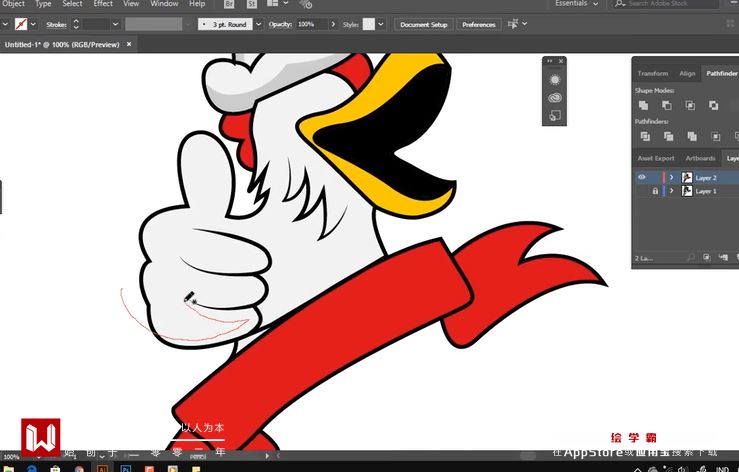Open the Type menu
Image resolution: width=739 pixels, height=472 pixels.
[43, 4]
